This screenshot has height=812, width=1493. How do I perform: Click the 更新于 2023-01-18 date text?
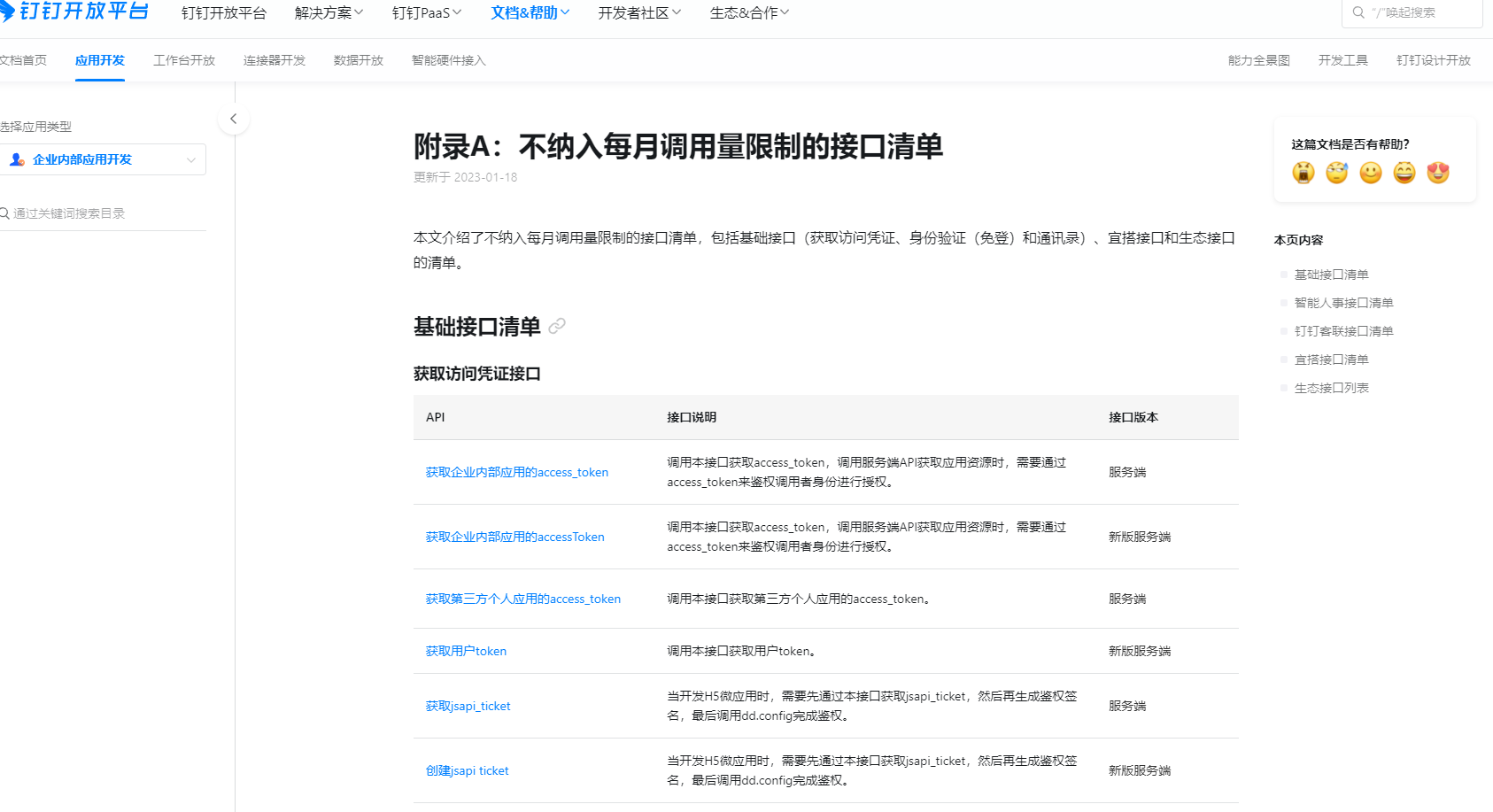466,177
